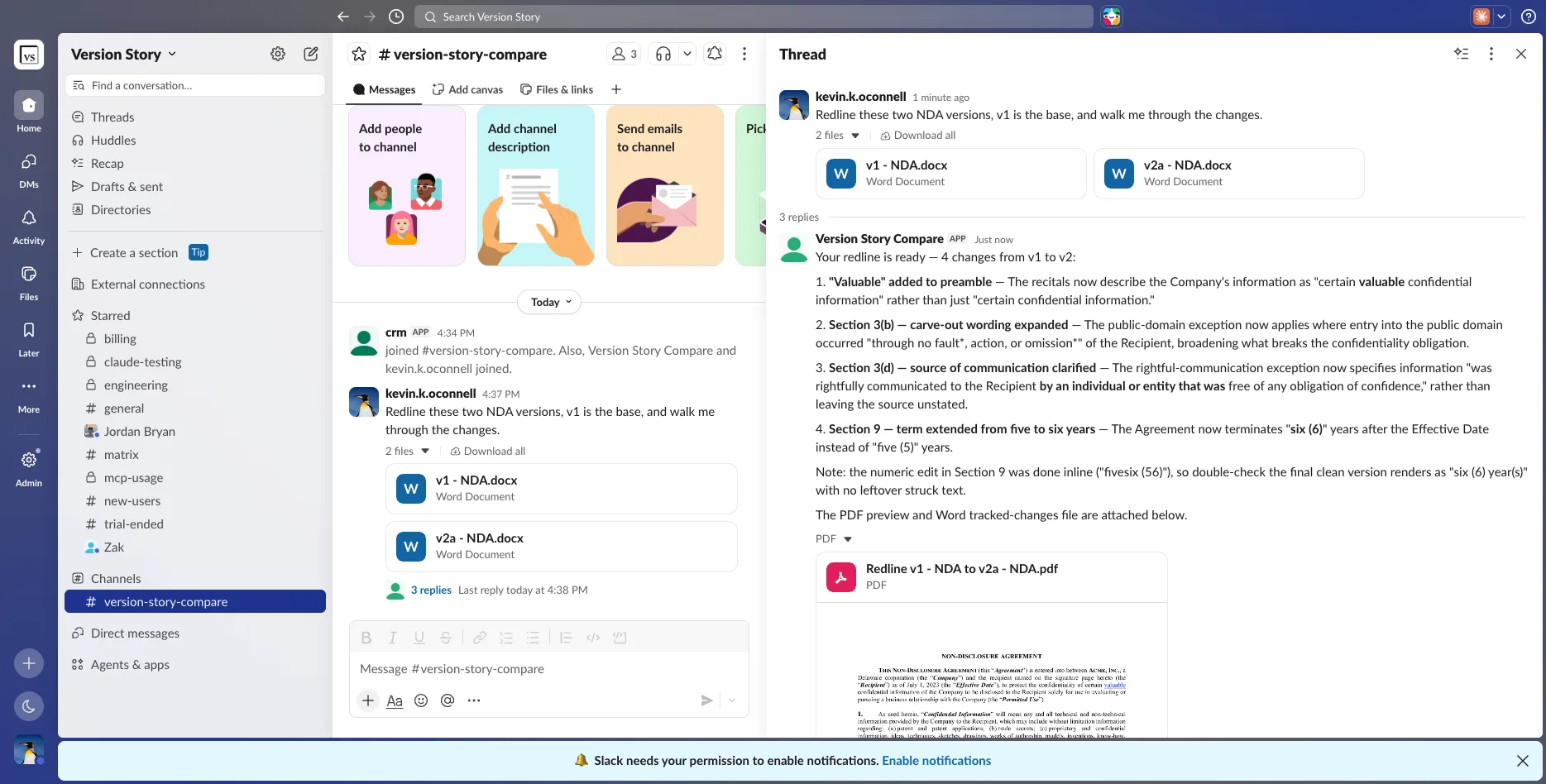Open Later bookmarks in the left rail

tap(29, 337)
